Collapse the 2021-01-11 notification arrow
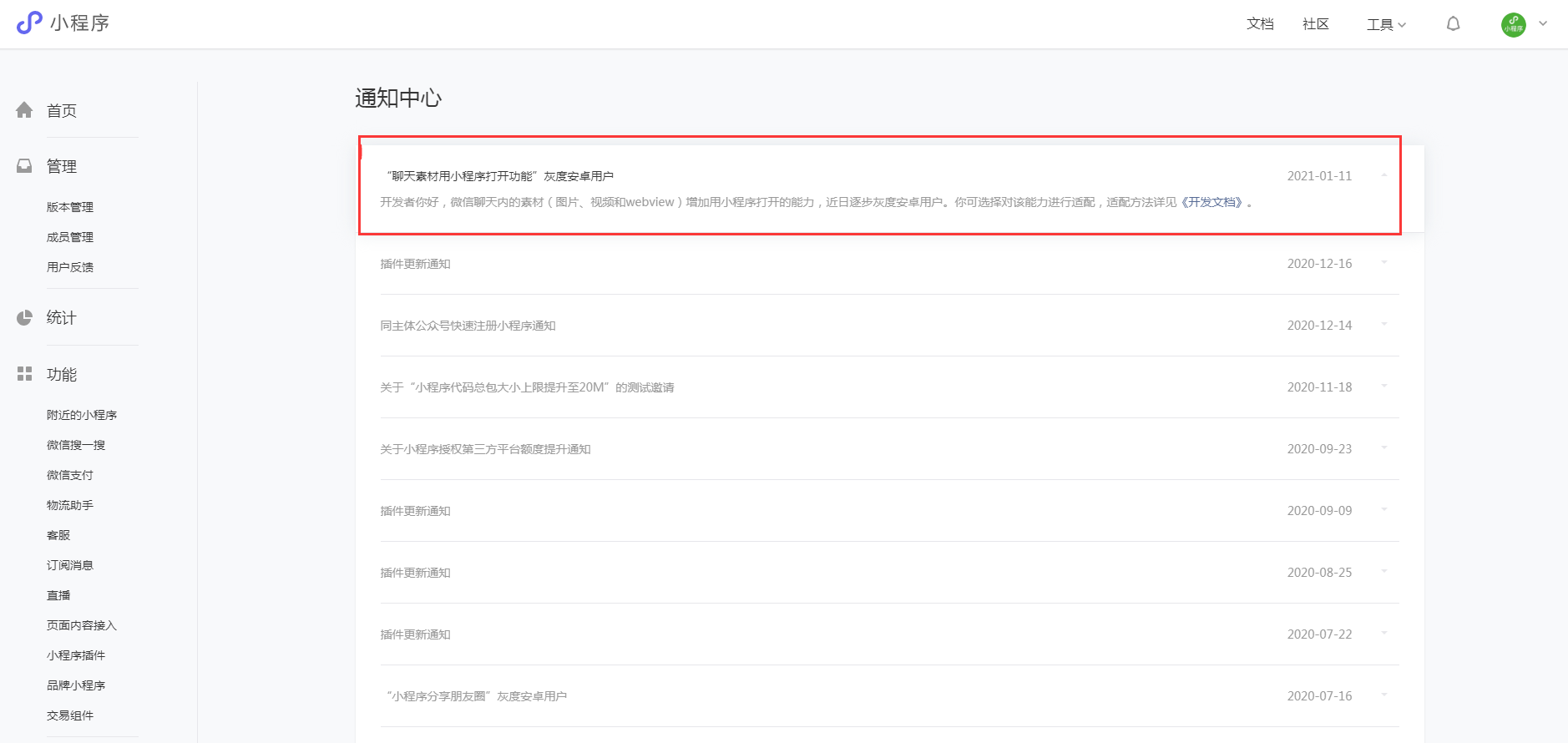The width and height of the screenshot is (1568, 743). 1384,175
